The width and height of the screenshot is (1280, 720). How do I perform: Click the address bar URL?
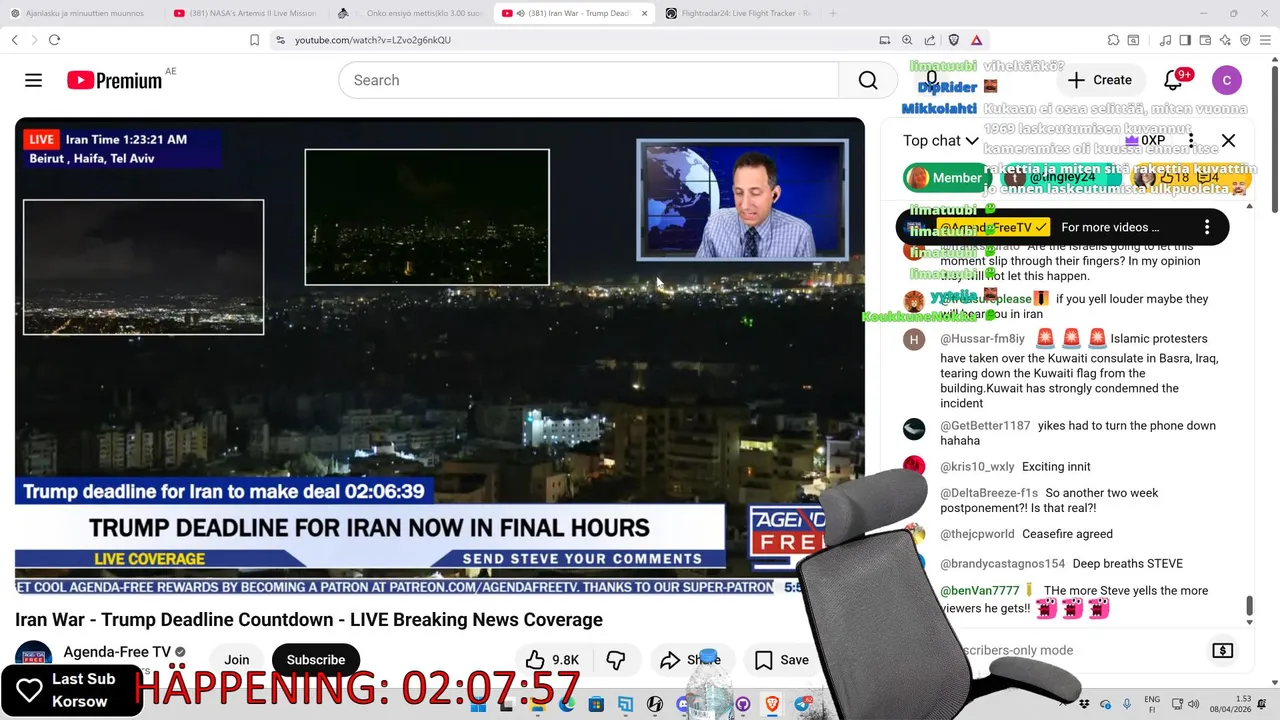[x=373, y=40]
